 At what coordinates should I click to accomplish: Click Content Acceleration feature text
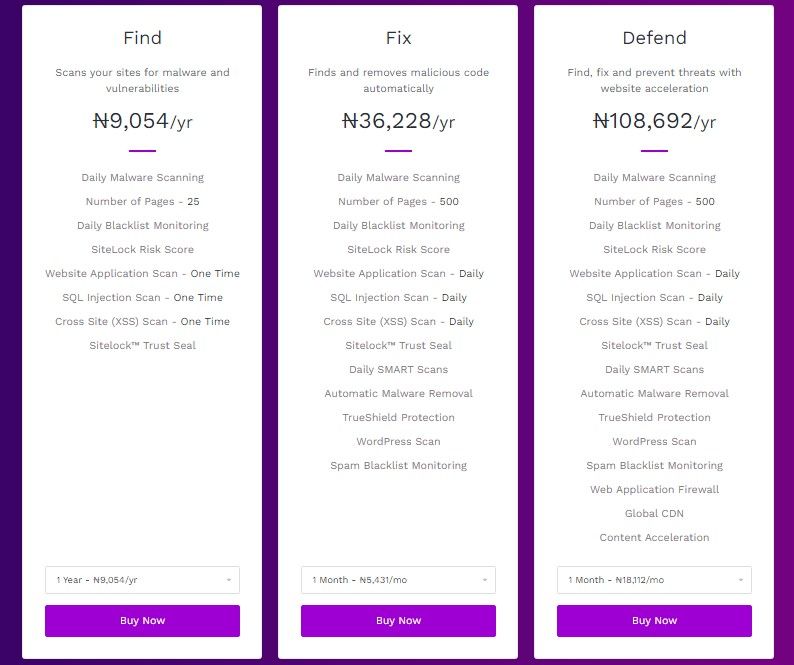click(654, 537)
